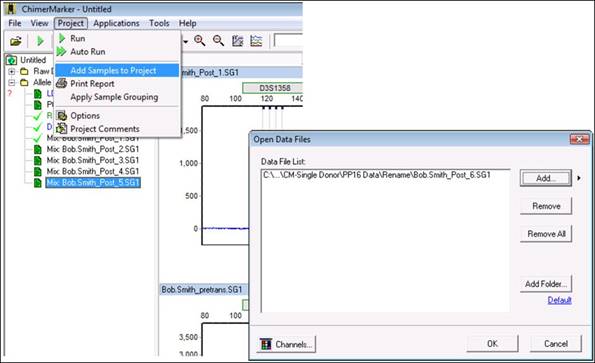Expand the Raw Data folder node
This screenshot has width=595, height=363.
12,71
